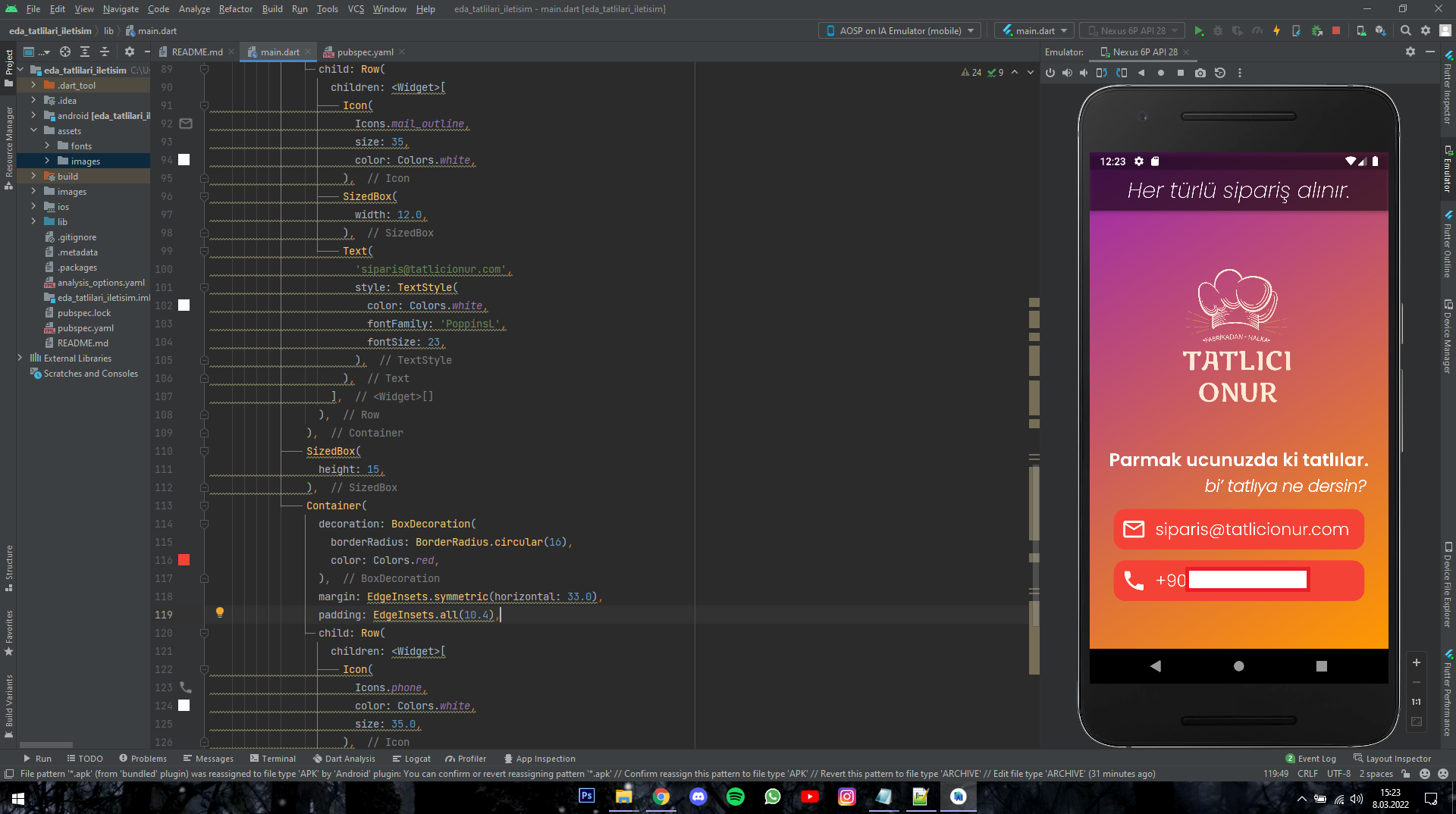The image size is (1456, 814).
Task: Open the Project view selector dropdown
Action: coord(36,52)
